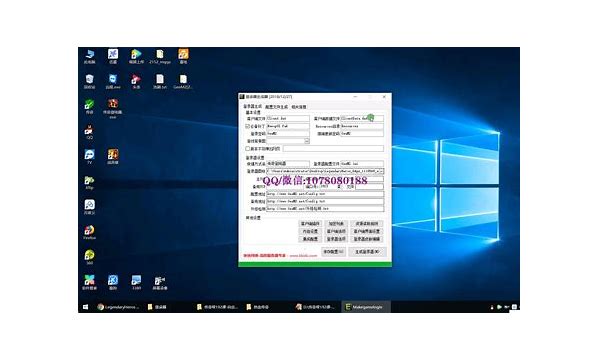Open the TV (TeamViewer) desktop shortcut
This screenshot has width=598, height=360.
pos(89,156)
